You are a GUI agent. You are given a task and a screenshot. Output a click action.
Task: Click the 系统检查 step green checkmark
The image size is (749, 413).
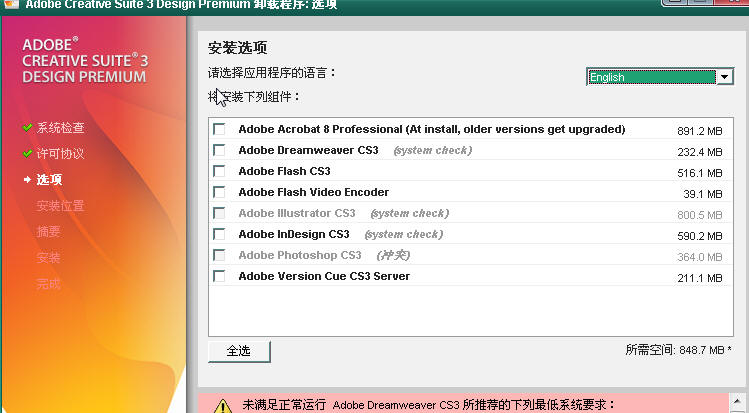pos(27,127)
